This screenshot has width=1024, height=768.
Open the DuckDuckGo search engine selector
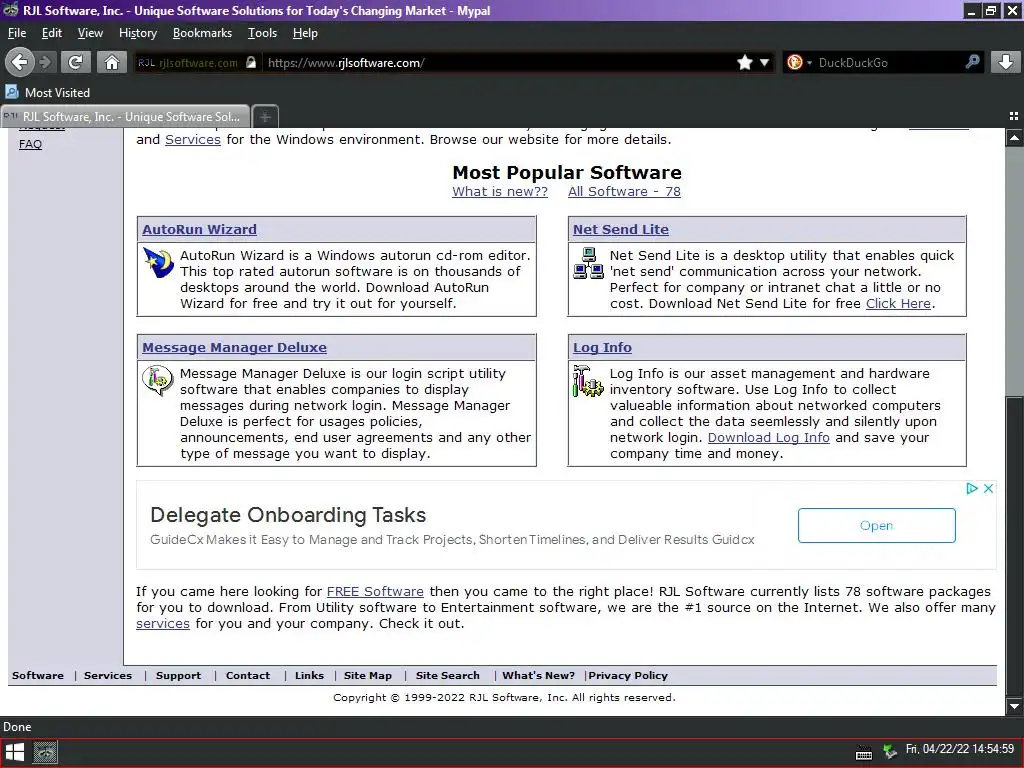click(799, 62)
